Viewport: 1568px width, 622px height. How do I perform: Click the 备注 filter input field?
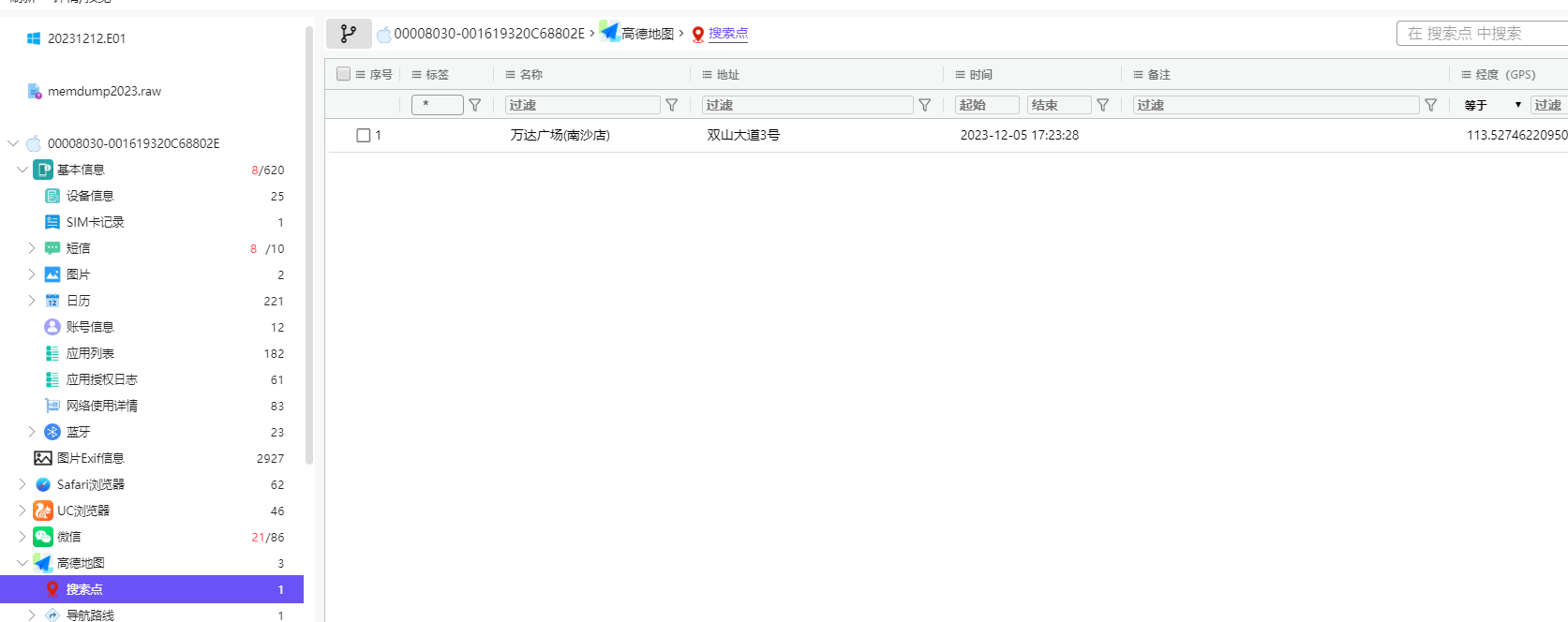pyautogui.click(x=1277, y=105)
